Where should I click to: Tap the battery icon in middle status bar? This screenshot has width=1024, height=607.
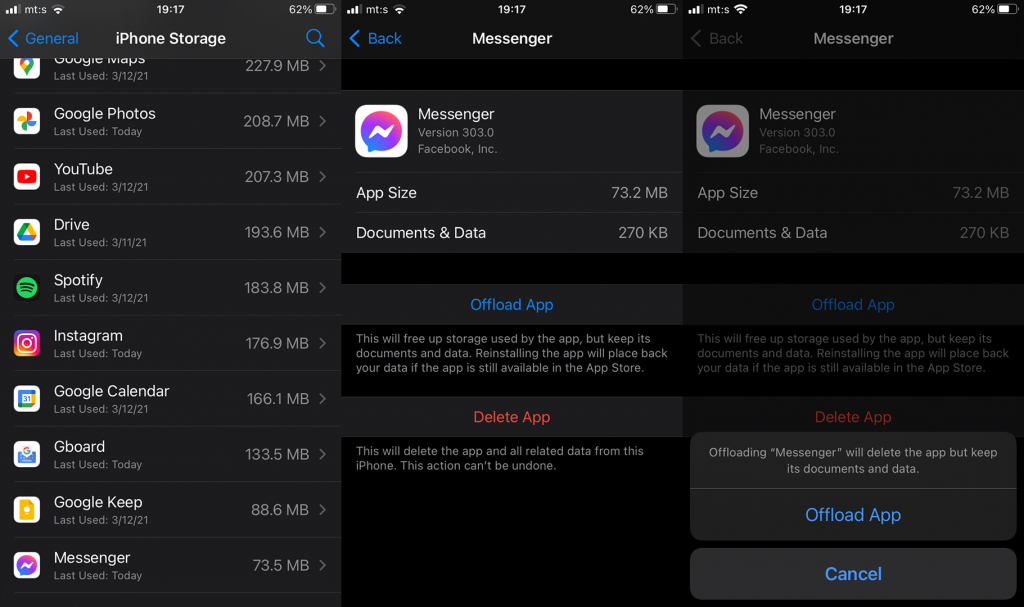pyautogui.click(x=667, y=9)
